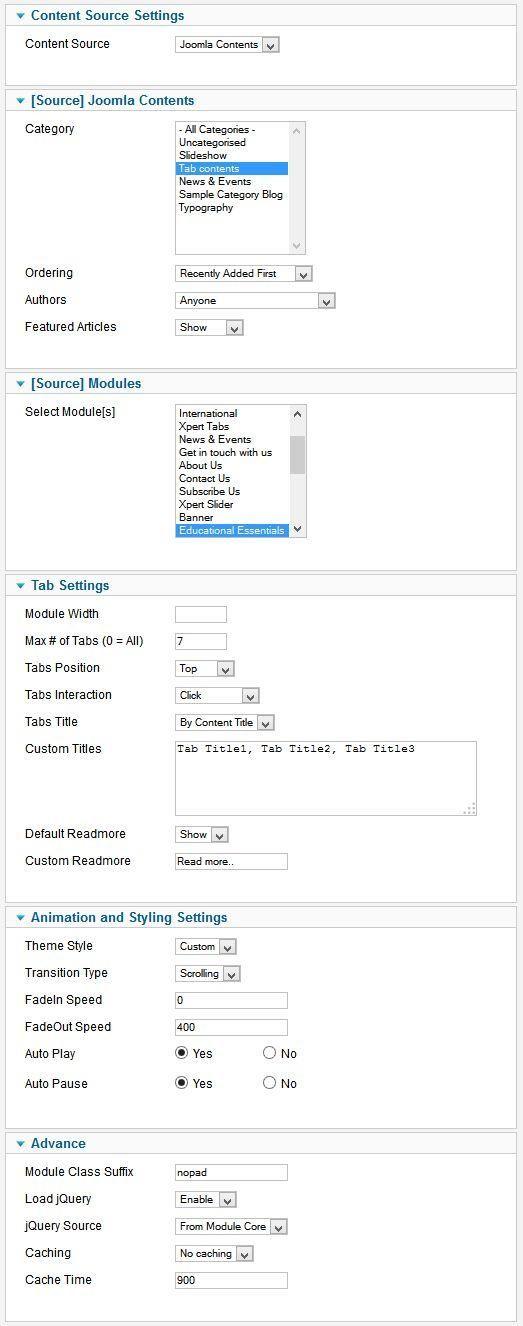523x1326 pixels.
Task: Set Auto Pause to No
Action: tap(270, 1084)
